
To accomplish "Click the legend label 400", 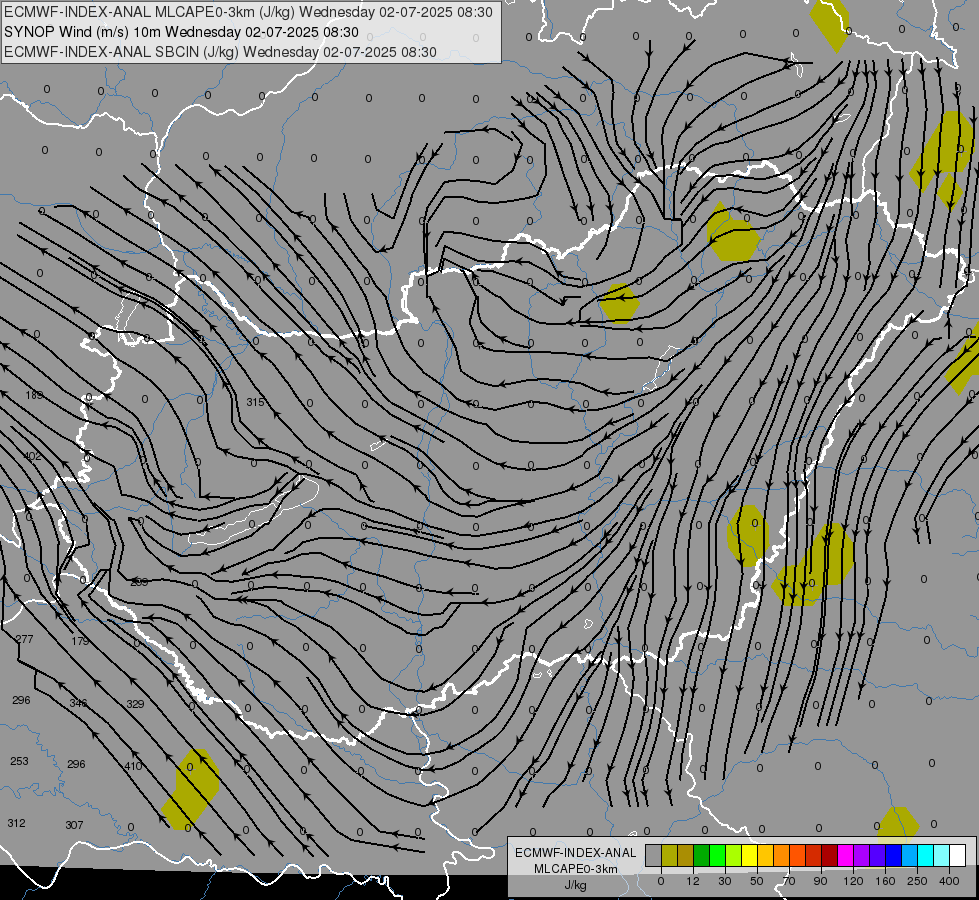I will pos(949,881).
